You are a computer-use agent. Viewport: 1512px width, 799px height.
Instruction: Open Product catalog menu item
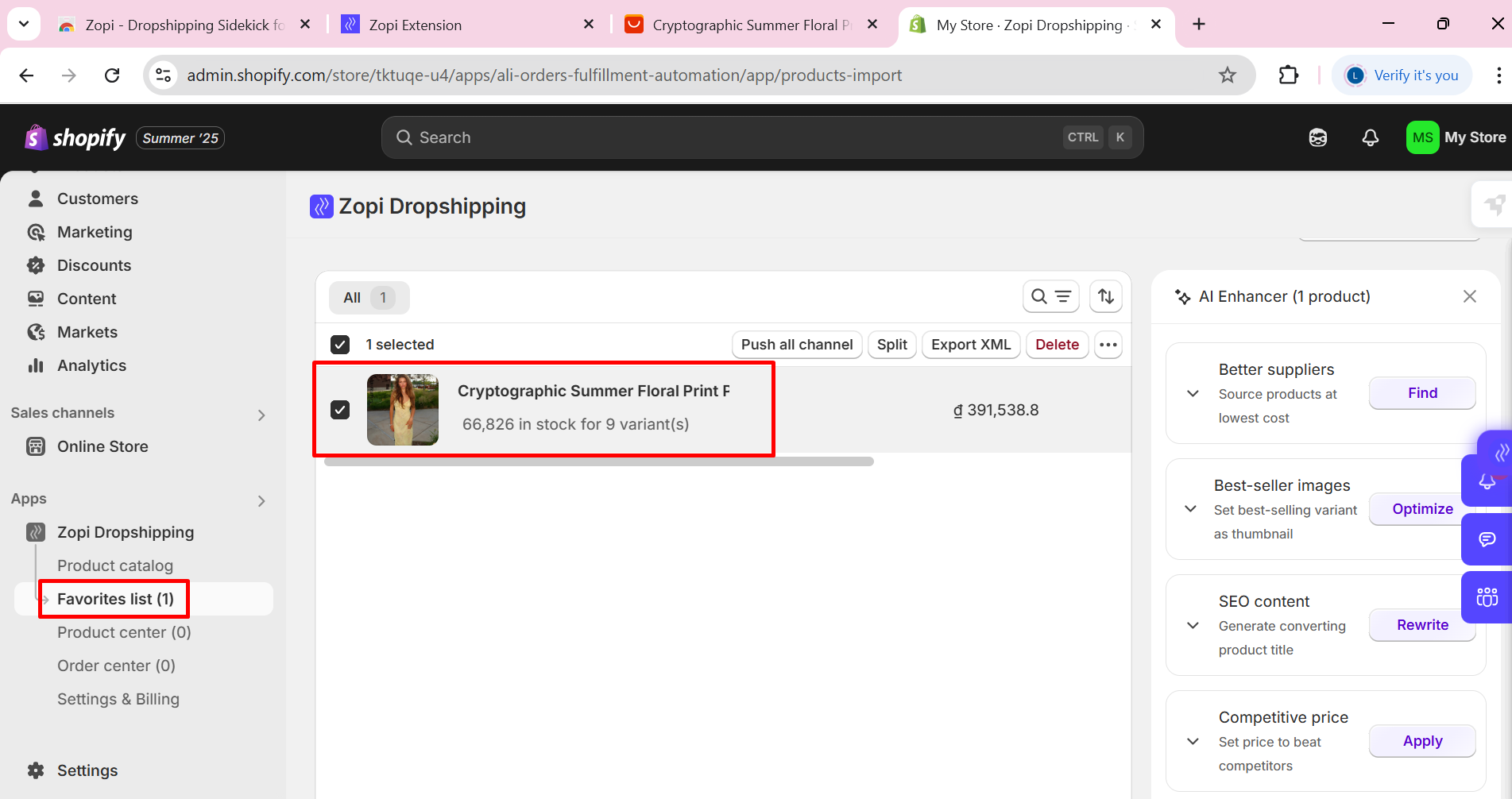115,565
